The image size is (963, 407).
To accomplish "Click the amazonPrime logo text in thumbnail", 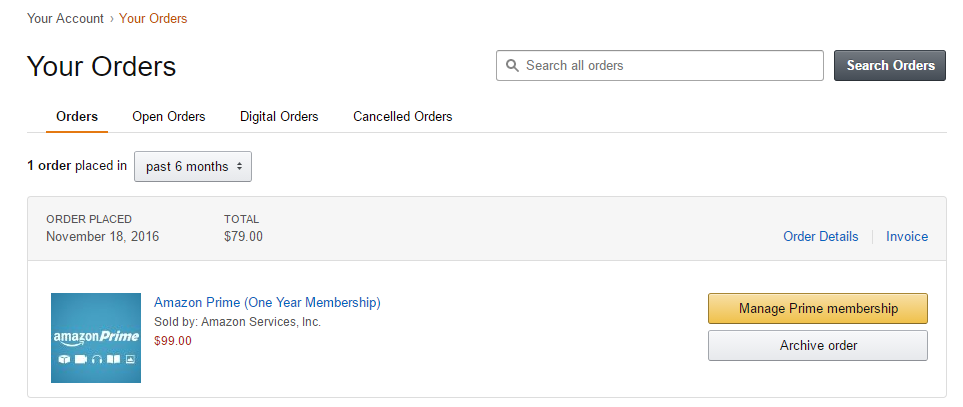I will click(x=96, y=338).
